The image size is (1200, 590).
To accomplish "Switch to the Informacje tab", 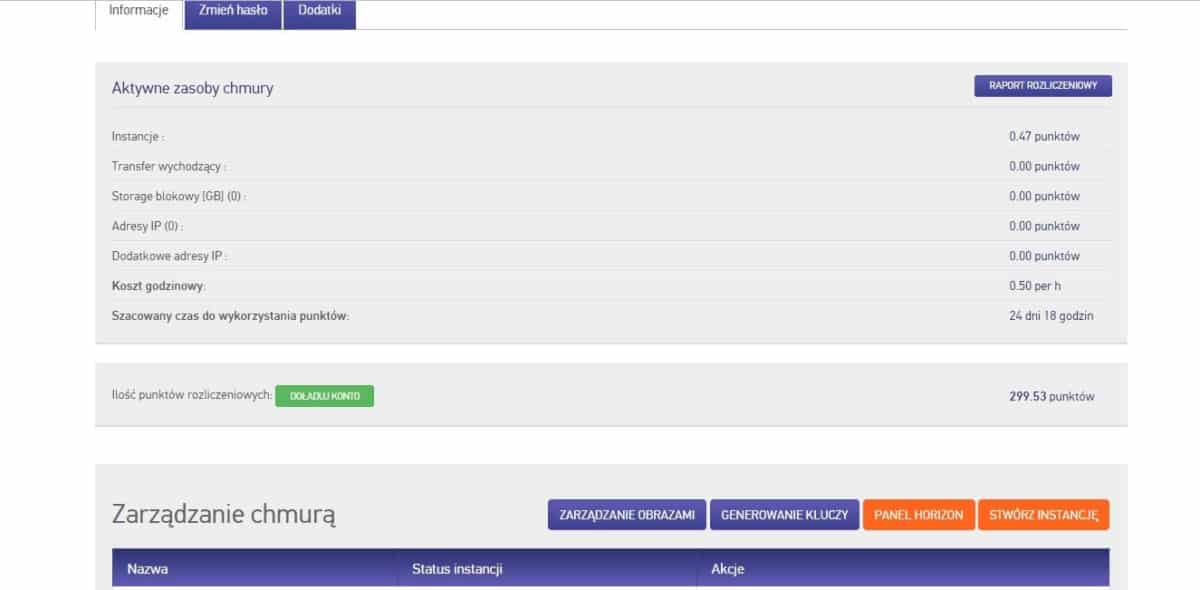I will coord(139,11).
